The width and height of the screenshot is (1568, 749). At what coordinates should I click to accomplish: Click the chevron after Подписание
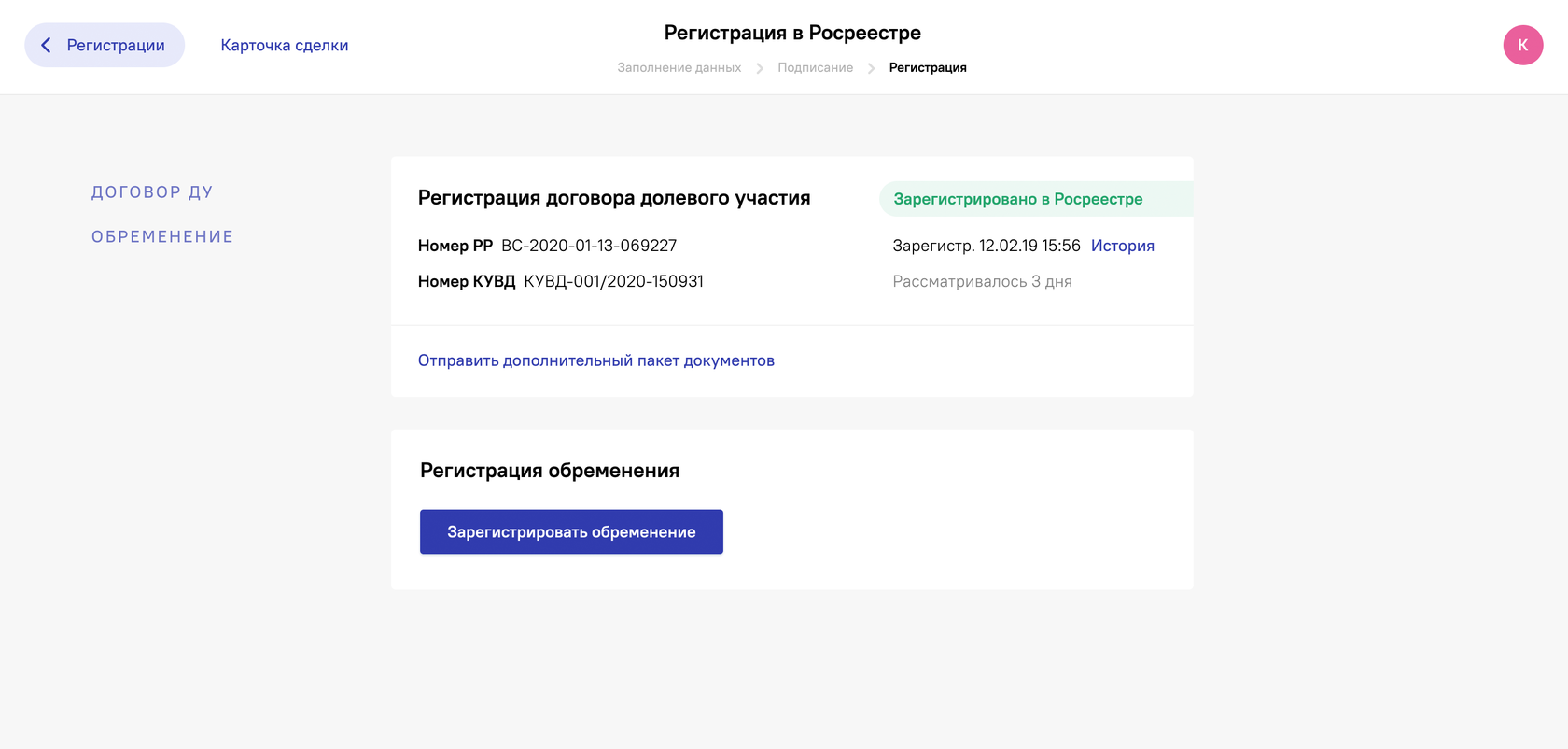871,68
